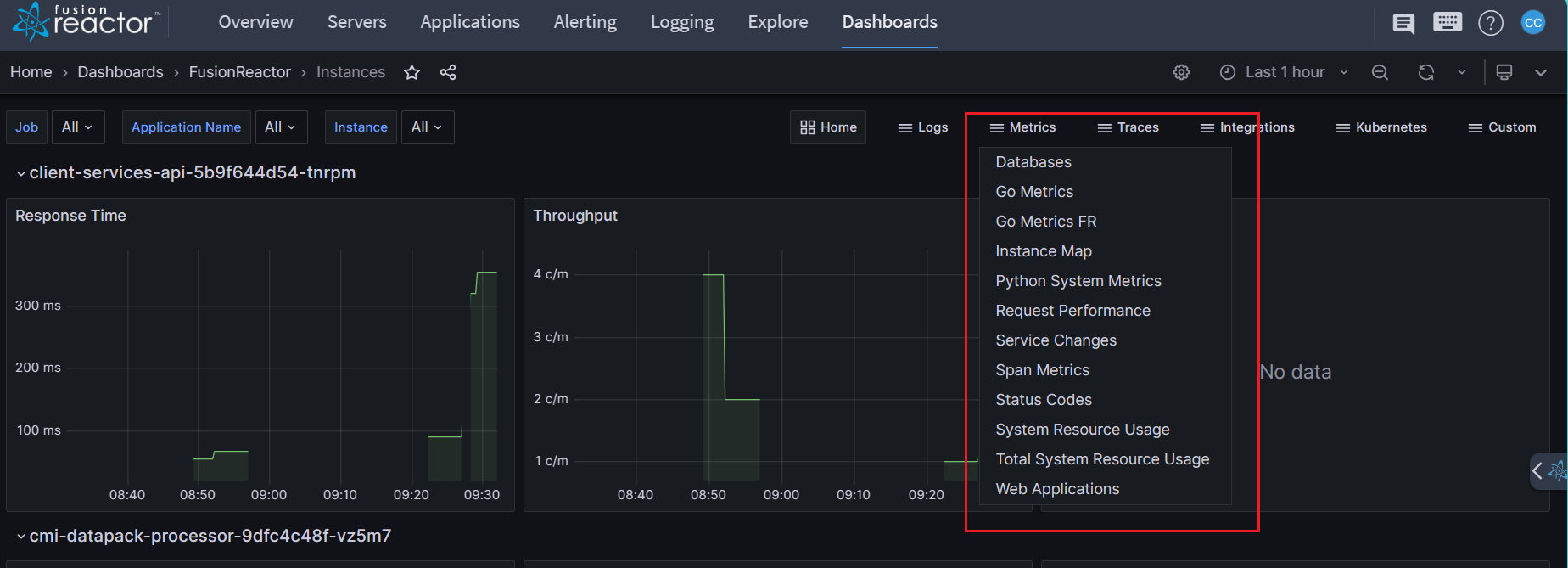Expand the Job All dropdown
This screenshot has width=1568, height=568.
point(77,127)
